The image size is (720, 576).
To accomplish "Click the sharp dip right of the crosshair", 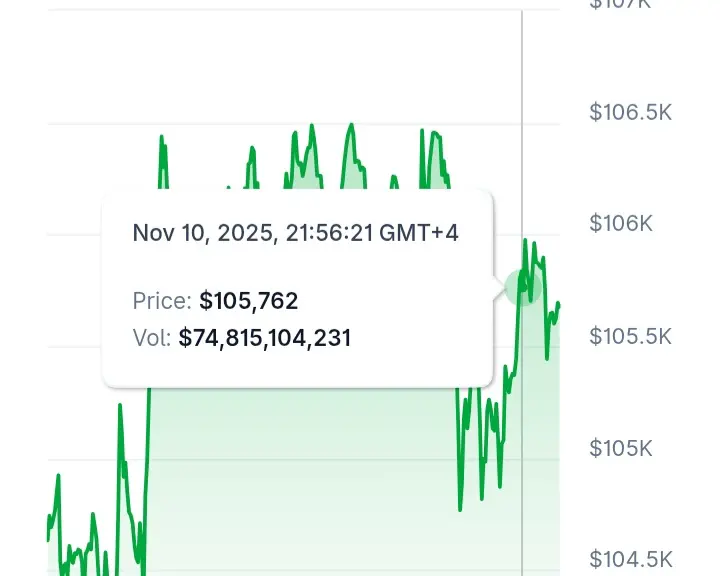I will pos(547,357).
